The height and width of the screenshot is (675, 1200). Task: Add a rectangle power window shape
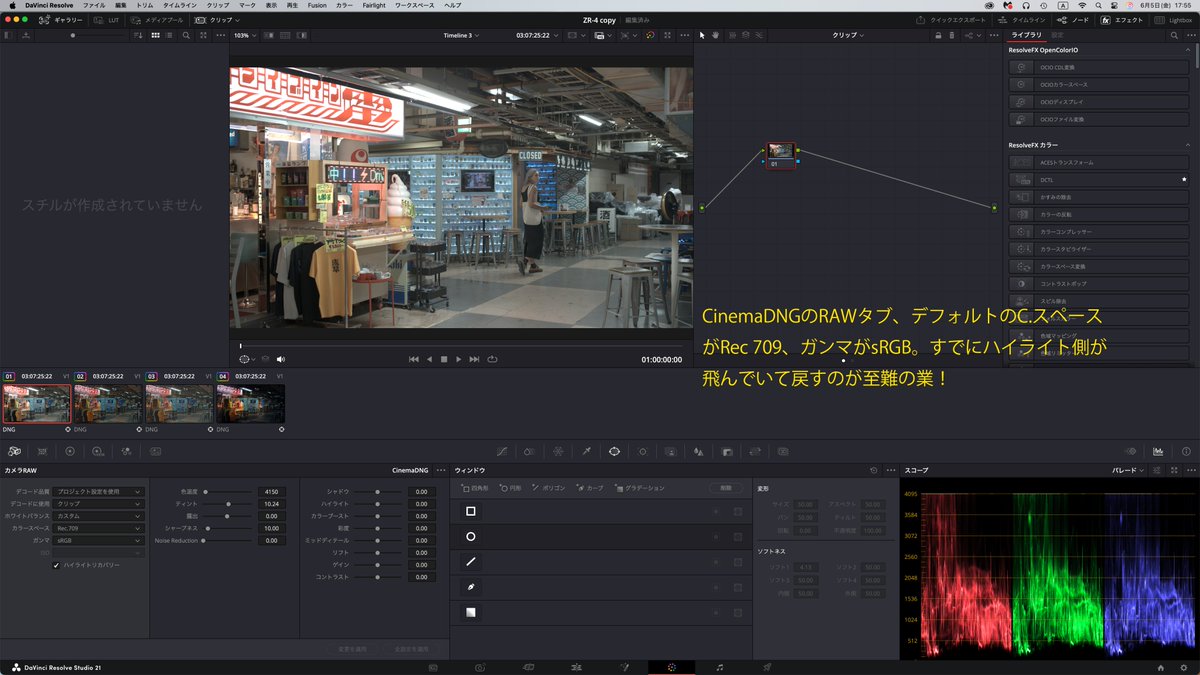coord(471,511)
